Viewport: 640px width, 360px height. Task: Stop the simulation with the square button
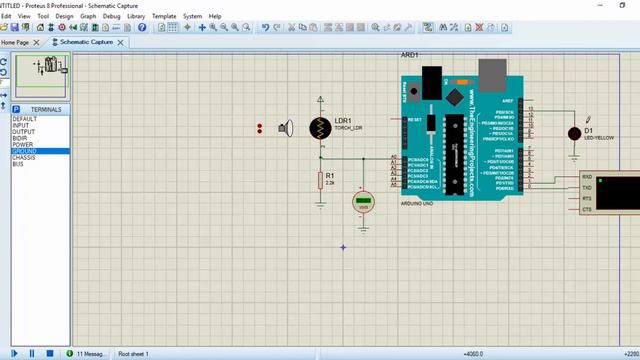click(x=50, y=353)
